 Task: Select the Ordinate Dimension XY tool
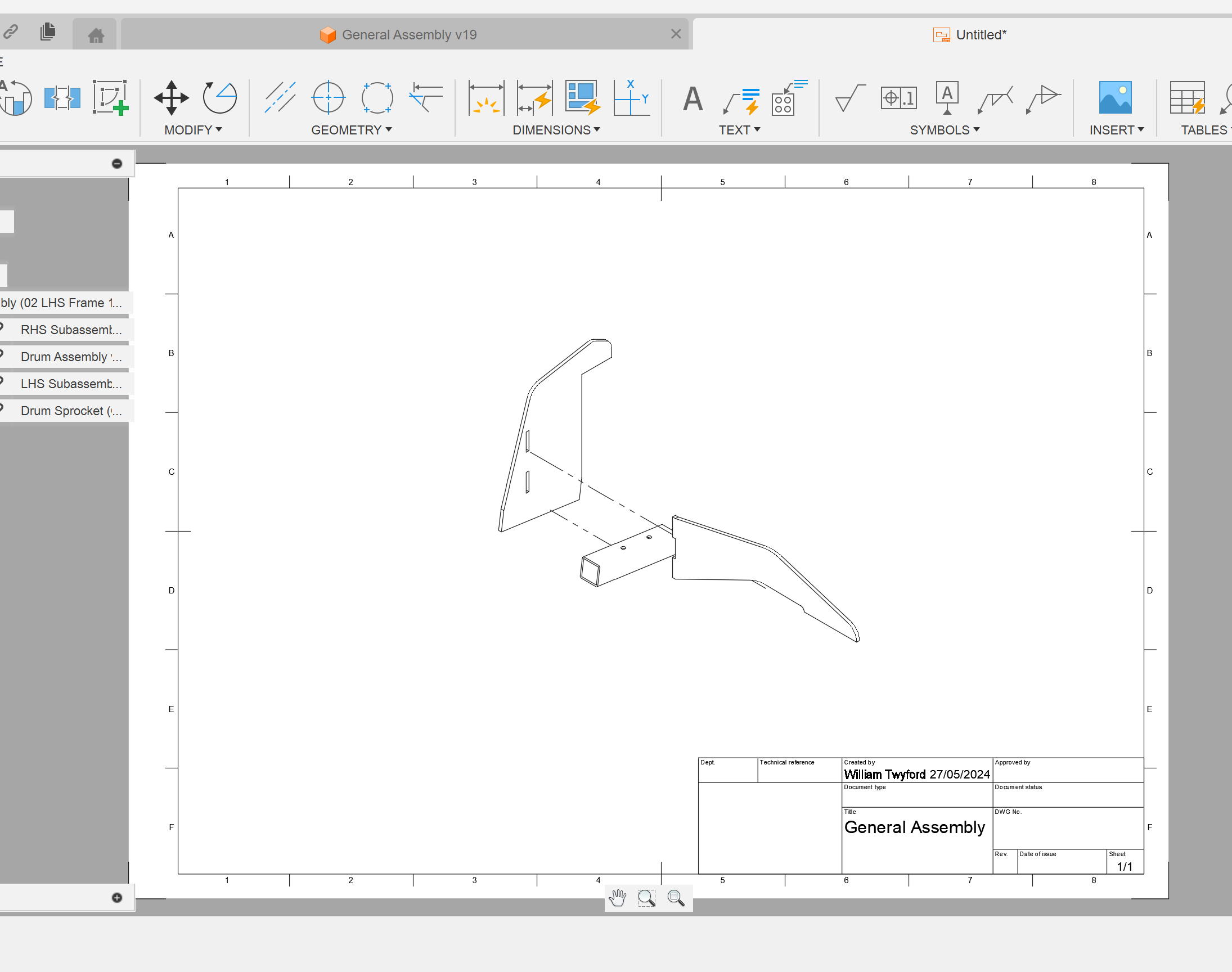[632, 98]
